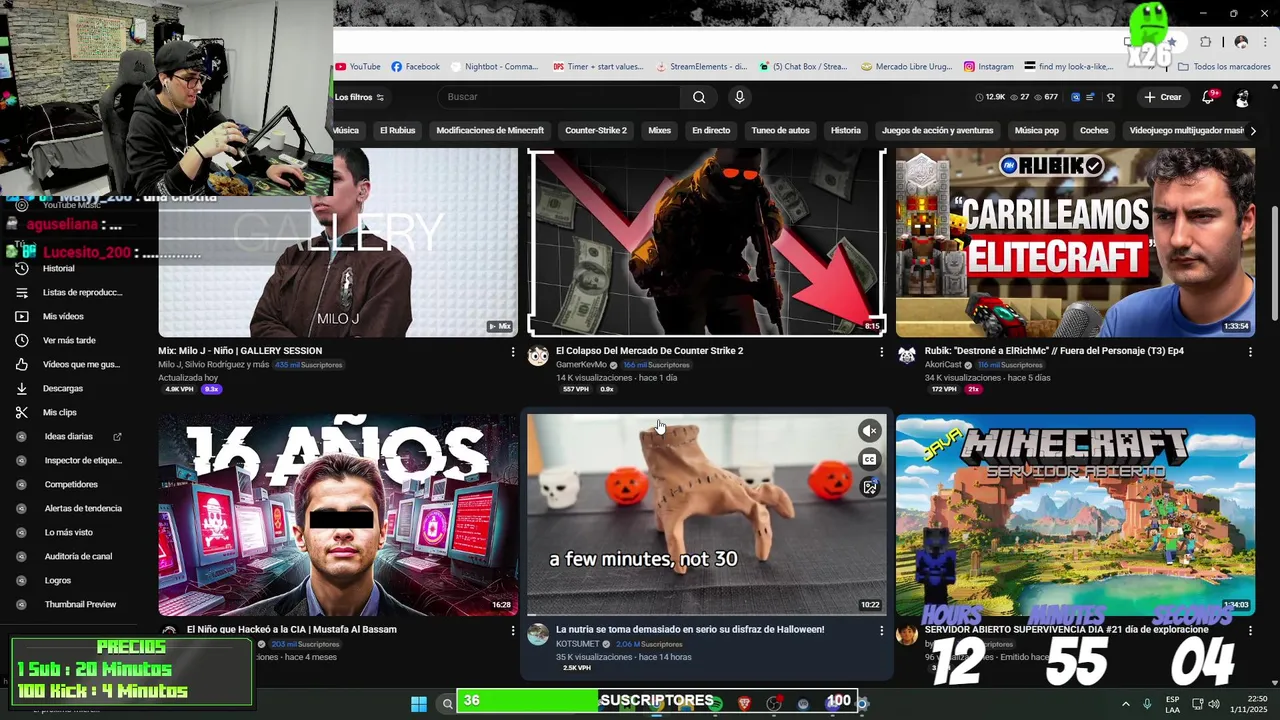
Task: Open Chrome three-dot menu
Action: [x=1265, y=42]
